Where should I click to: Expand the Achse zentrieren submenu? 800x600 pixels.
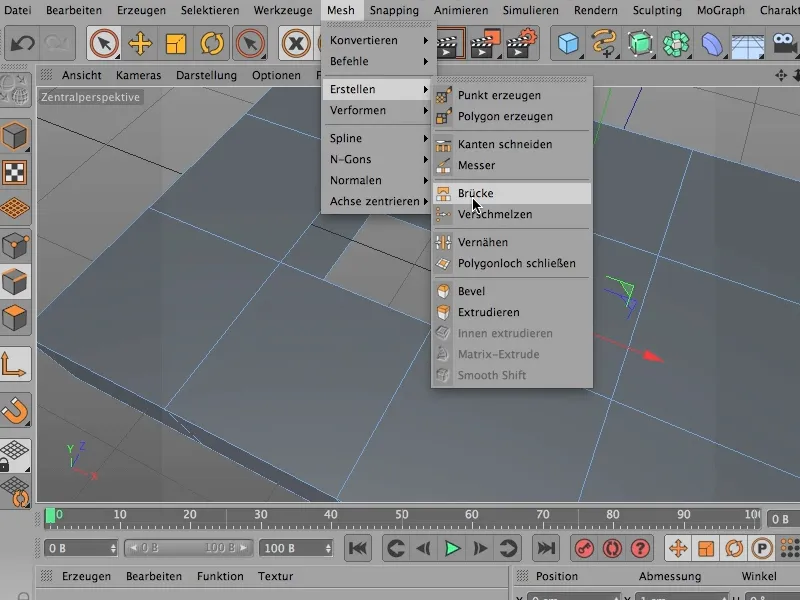(379, 201)
